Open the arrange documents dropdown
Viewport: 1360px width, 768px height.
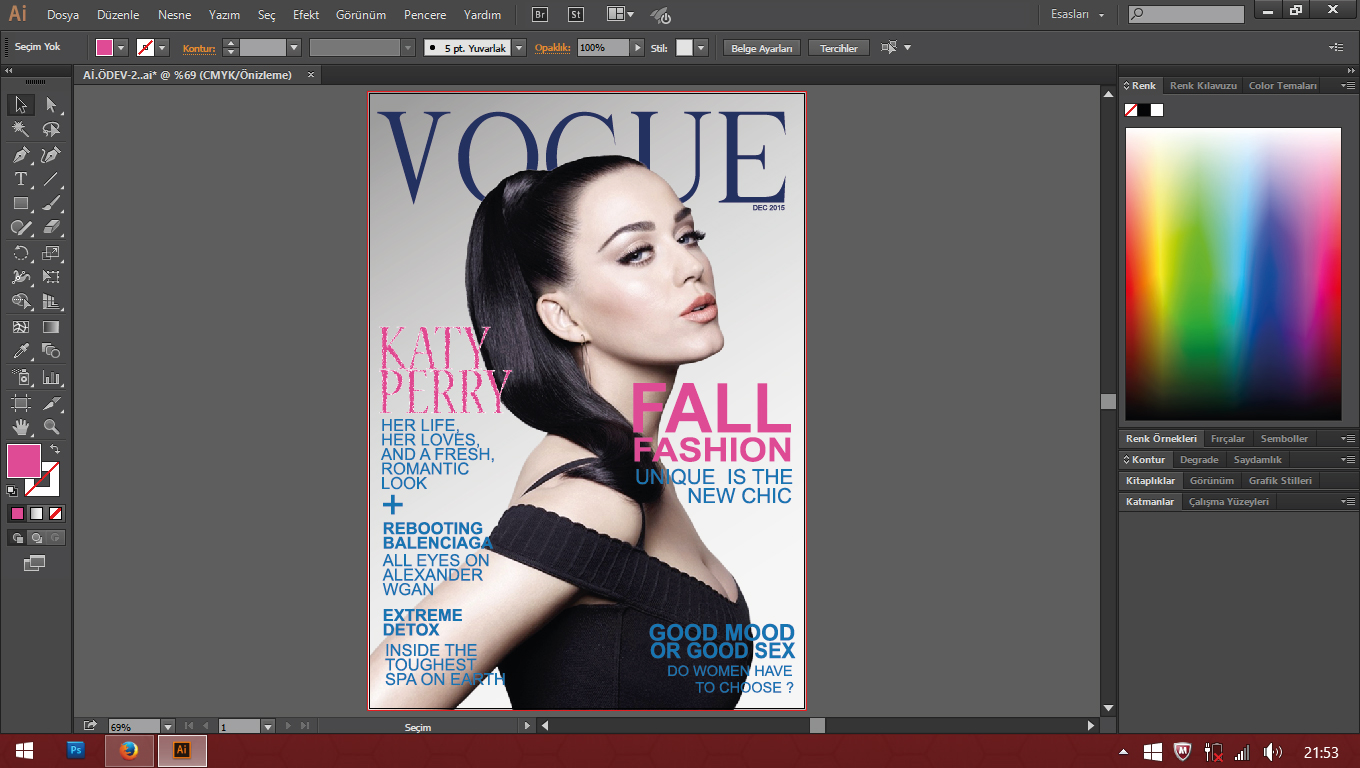click(x=620, y=15)
